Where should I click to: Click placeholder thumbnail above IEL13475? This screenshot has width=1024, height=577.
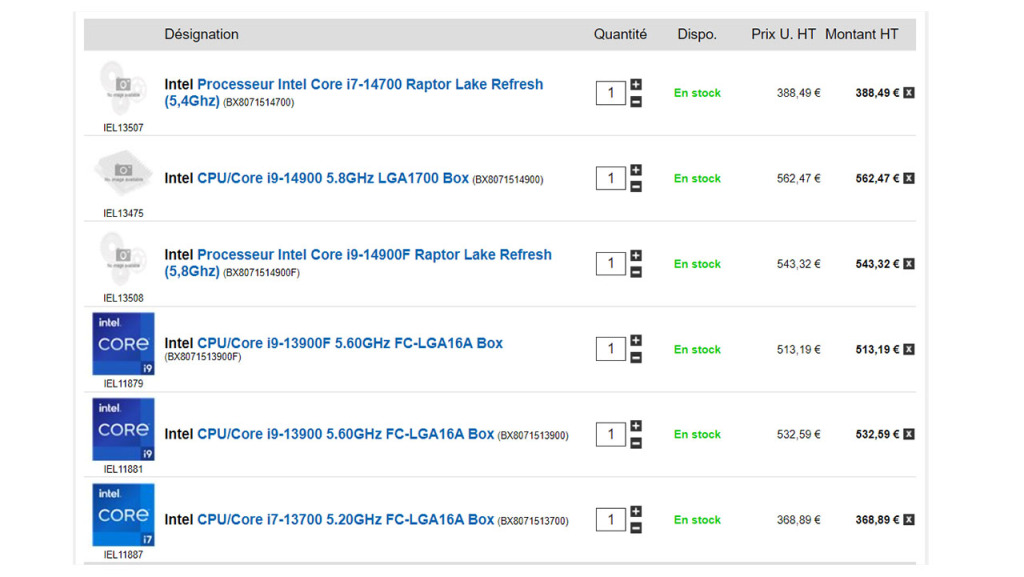click(x=123, y=173)
